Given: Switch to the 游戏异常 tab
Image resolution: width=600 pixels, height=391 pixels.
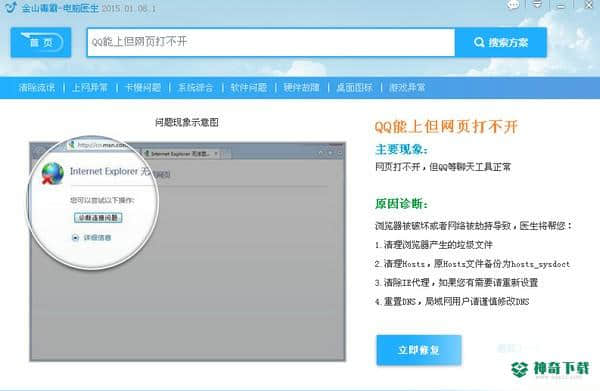Looking at the screenshot, I should coord(407,88).
